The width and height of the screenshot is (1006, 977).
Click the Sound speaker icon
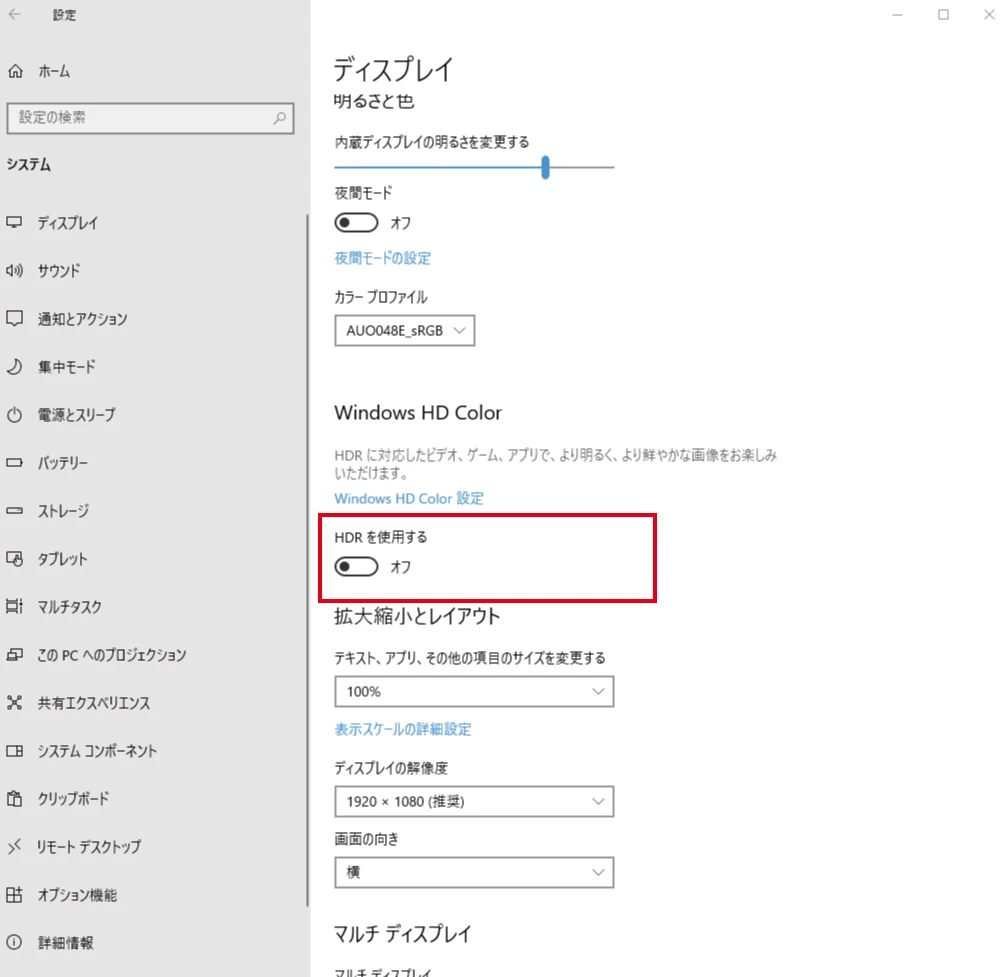14,271
